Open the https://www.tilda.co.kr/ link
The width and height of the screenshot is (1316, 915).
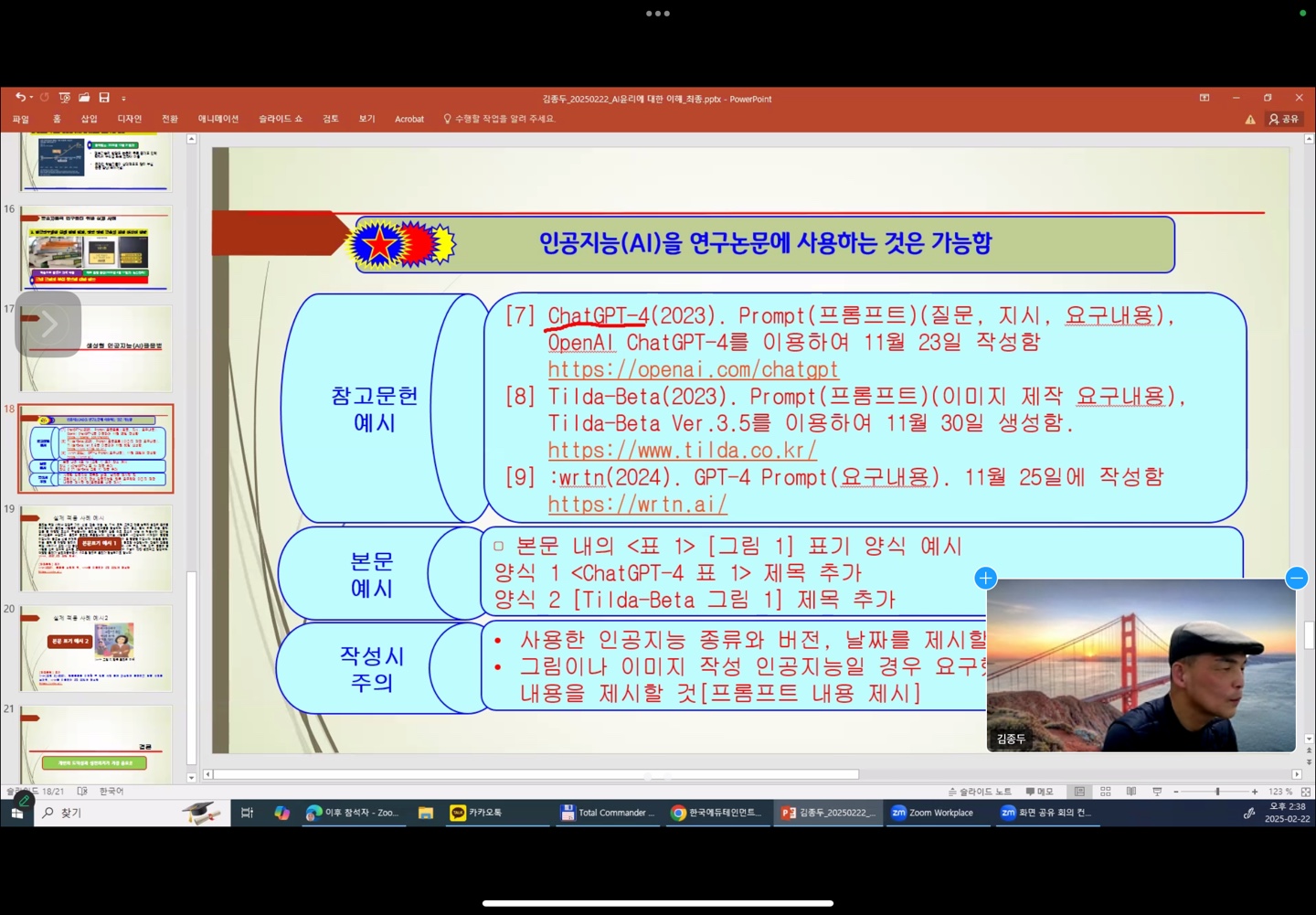(682, 450)
